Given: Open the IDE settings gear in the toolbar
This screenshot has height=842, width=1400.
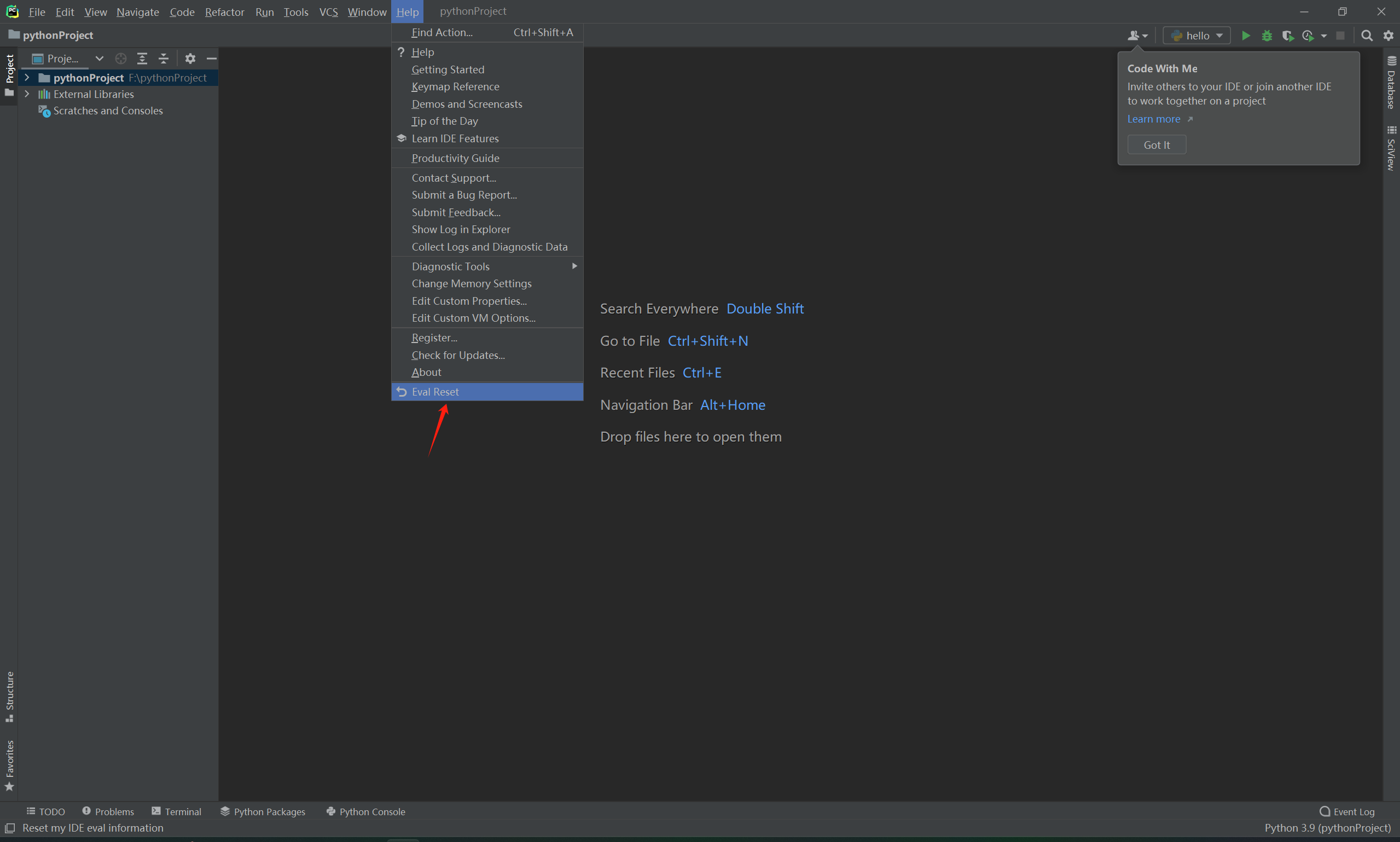Looking at the screenshot, I should pos(1388,36).
